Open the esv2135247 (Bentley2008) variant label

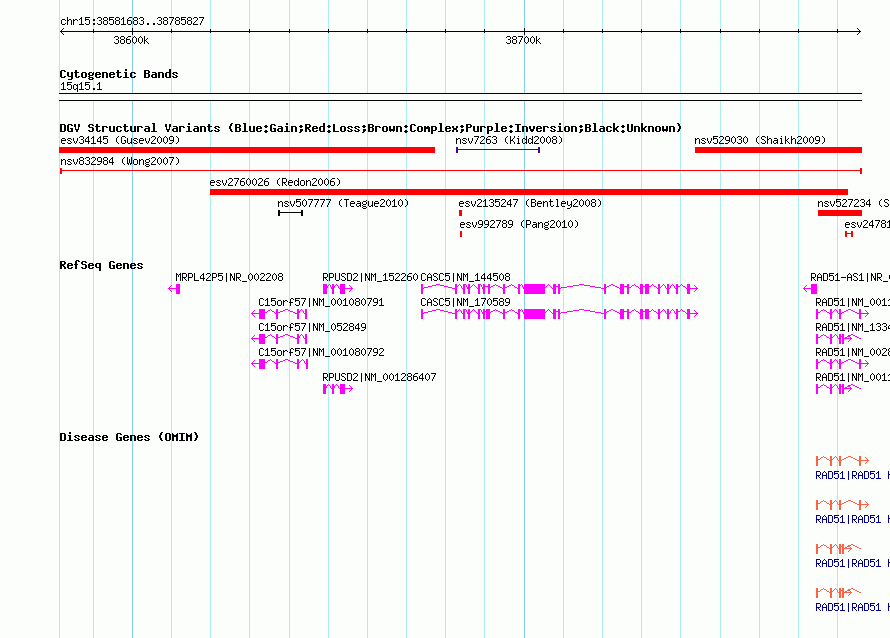point(530,203)
